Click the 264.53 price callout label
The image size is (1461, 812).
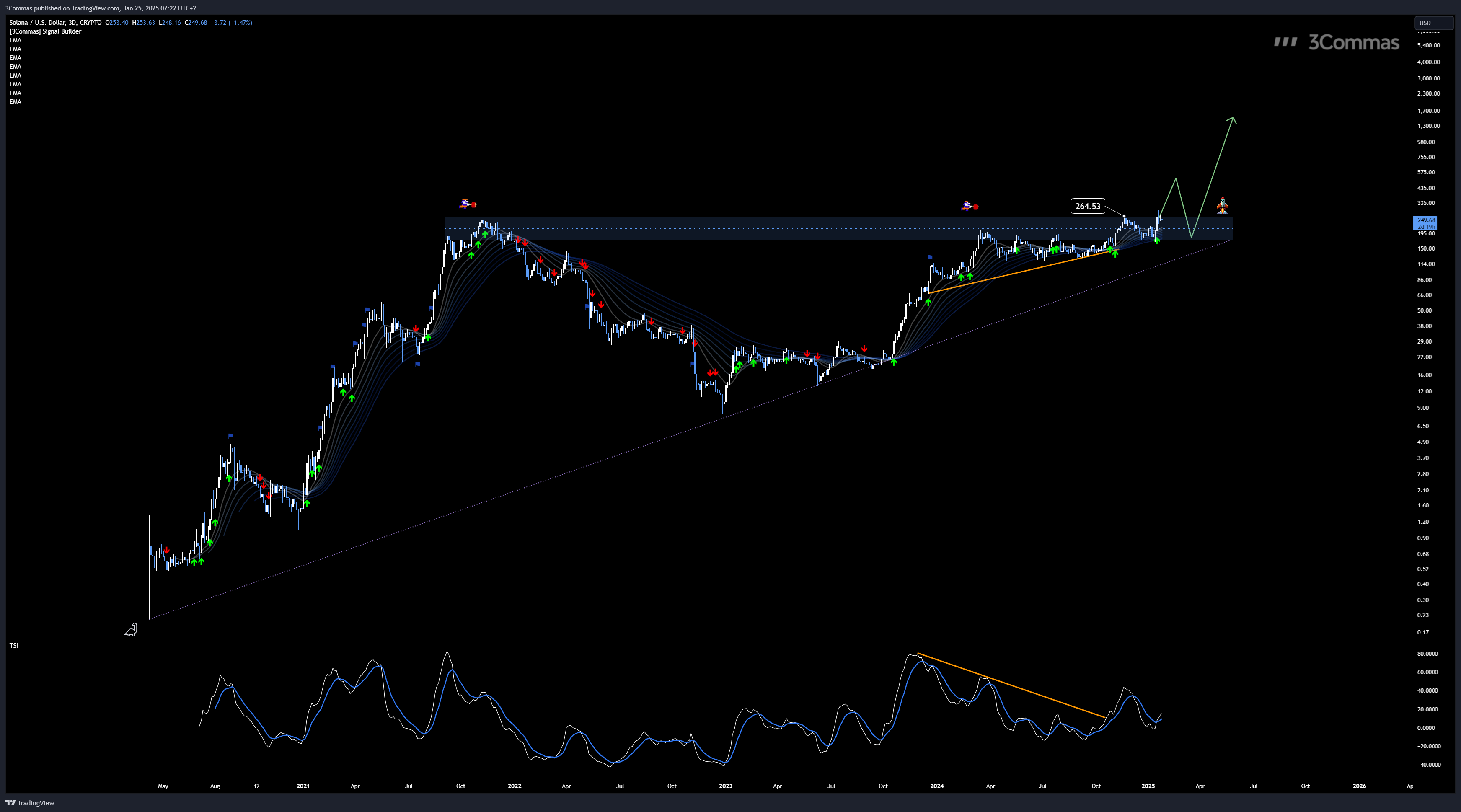[x=1087, y=206]
